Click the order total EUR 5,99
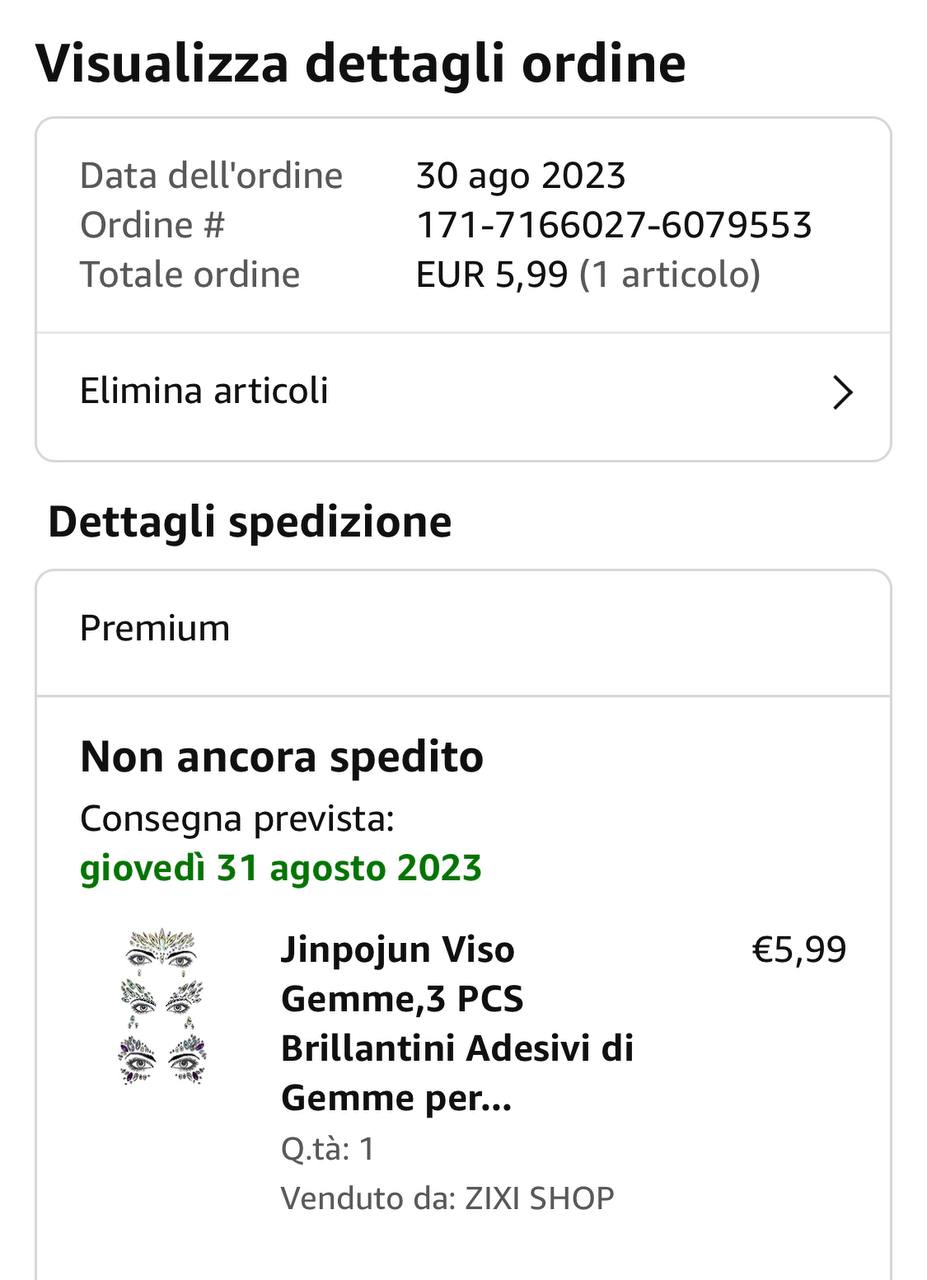Screen dimensions: 927x1280 click(492, 274)
